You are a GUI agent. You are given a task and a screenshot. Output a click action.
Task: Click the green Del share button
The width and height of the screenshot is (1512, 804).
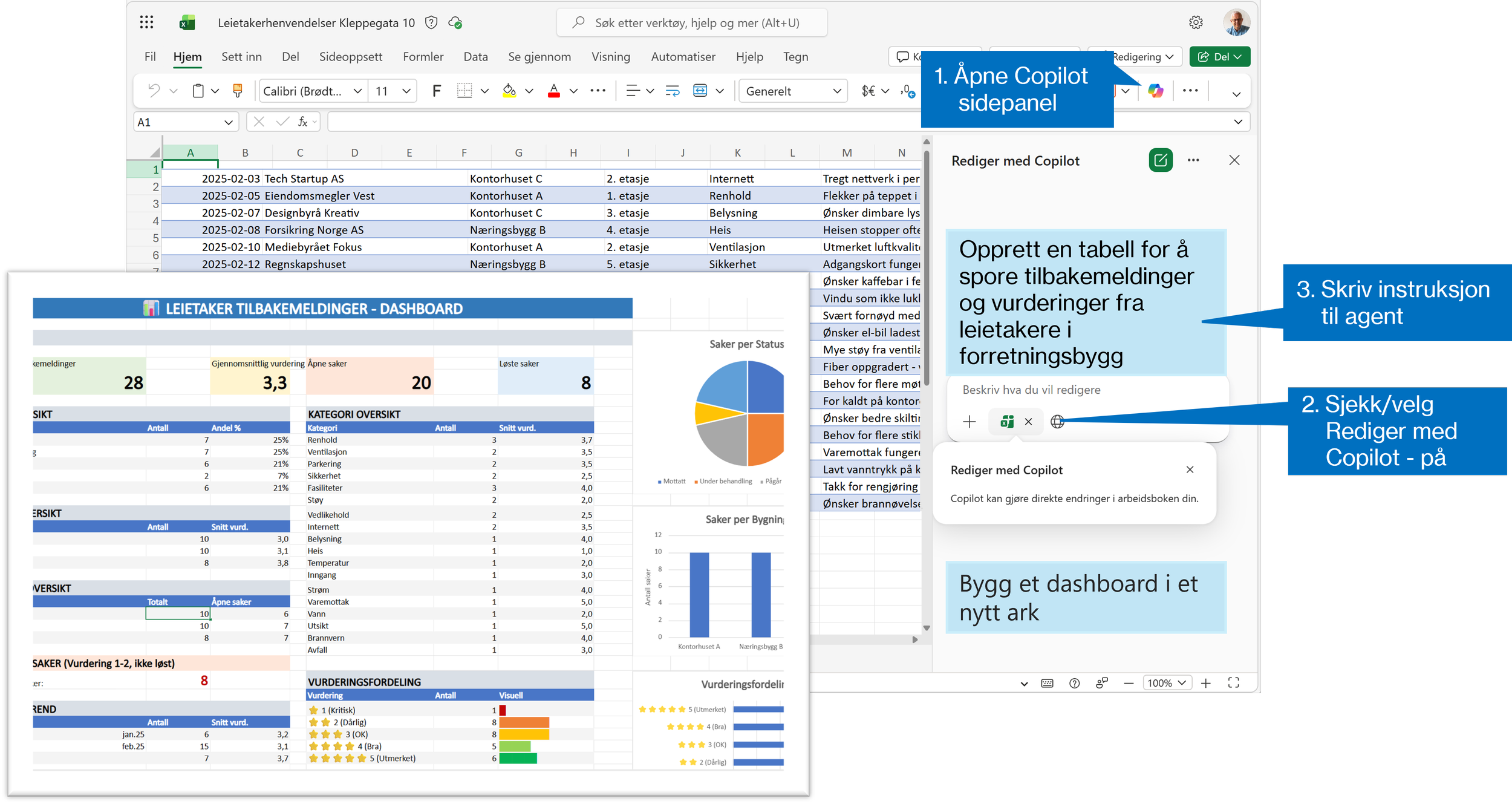1219,57
